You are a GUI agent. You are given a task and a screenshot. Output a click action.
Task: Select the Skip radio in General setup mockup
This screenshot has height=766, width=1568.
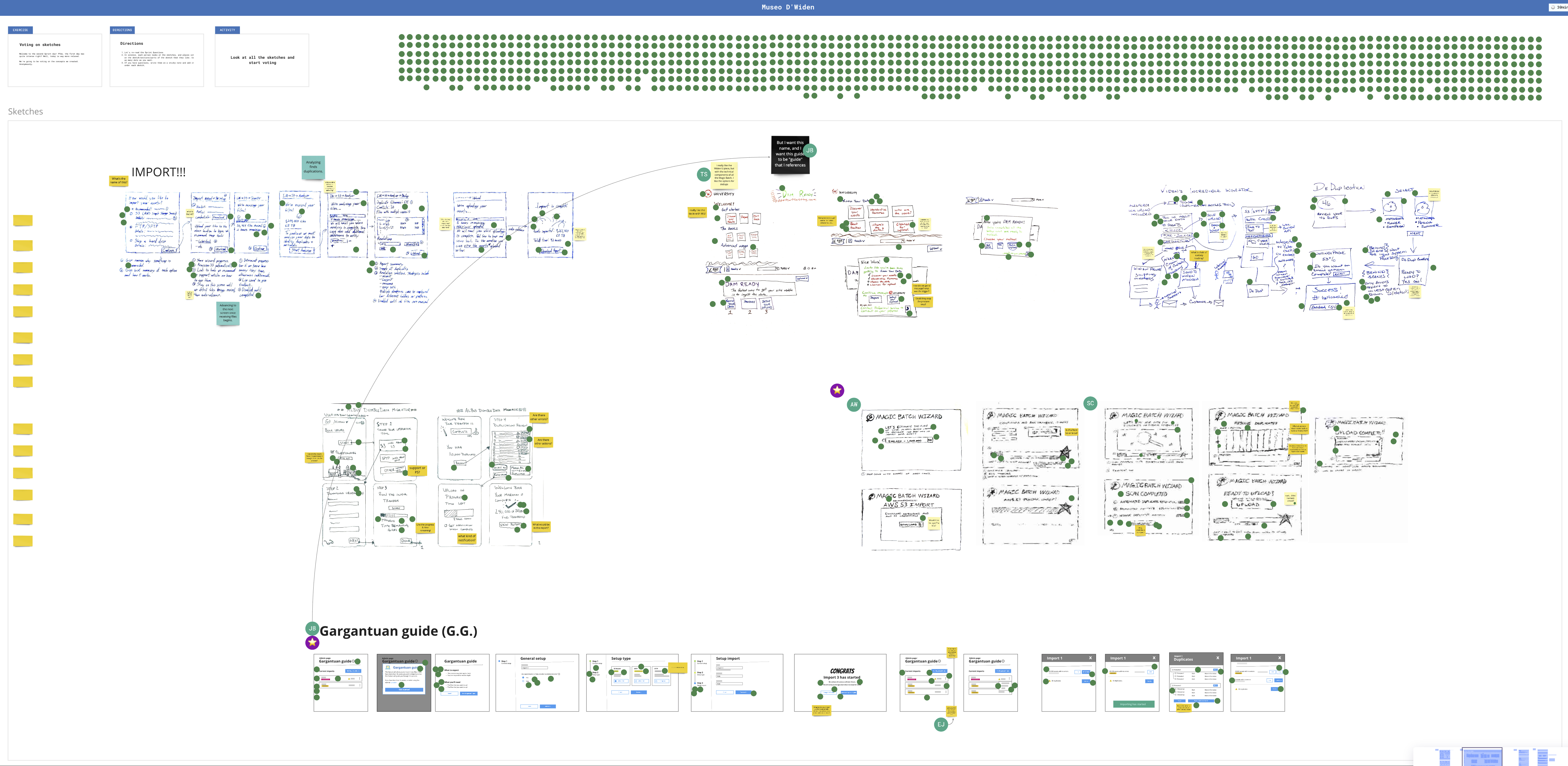click(x=523, y=681)
